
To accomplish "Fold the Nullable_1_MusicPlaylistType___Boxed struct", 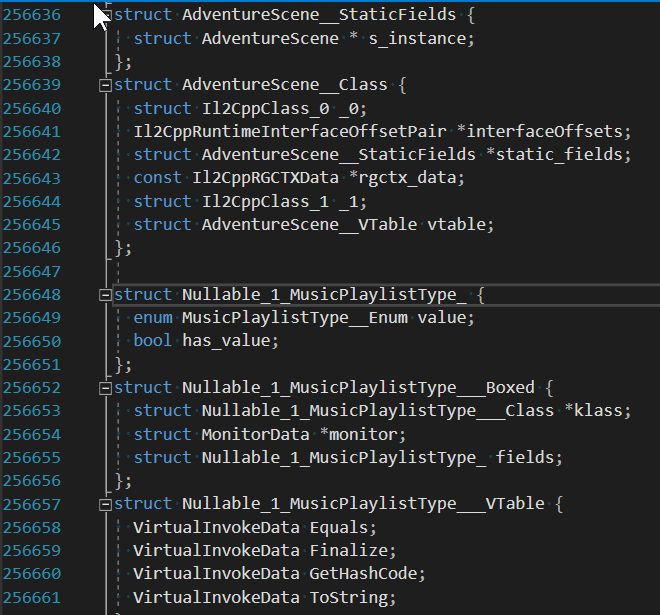I will [105, 388].
